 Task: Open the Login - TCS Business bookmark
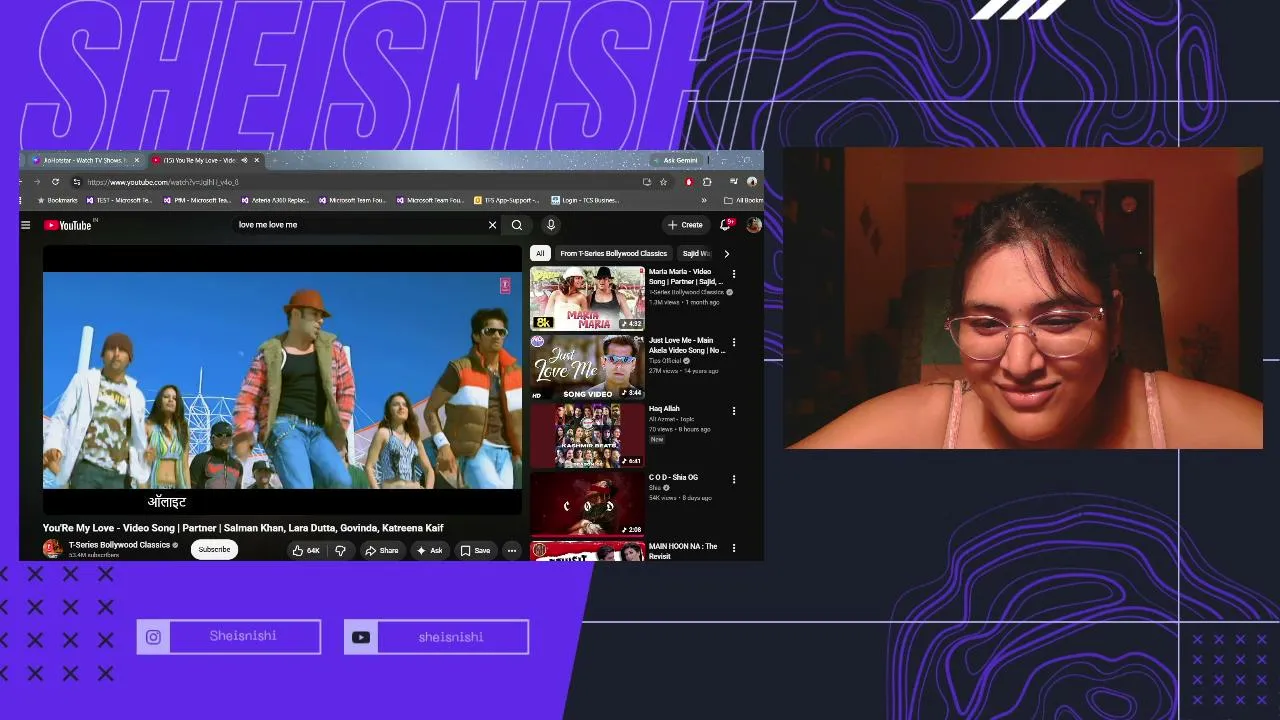point(585,200)
